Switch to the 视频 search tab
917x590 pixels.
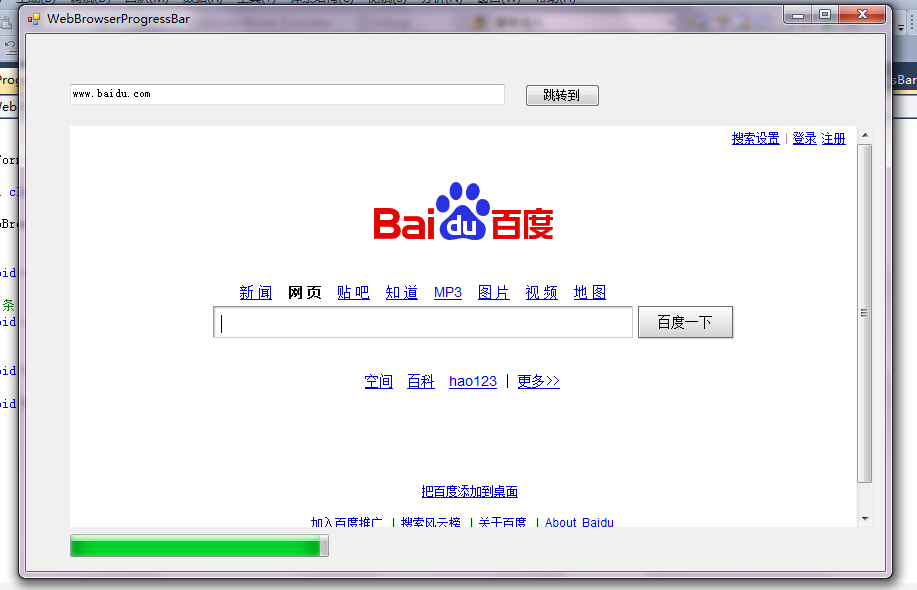[x=542, y=292]
